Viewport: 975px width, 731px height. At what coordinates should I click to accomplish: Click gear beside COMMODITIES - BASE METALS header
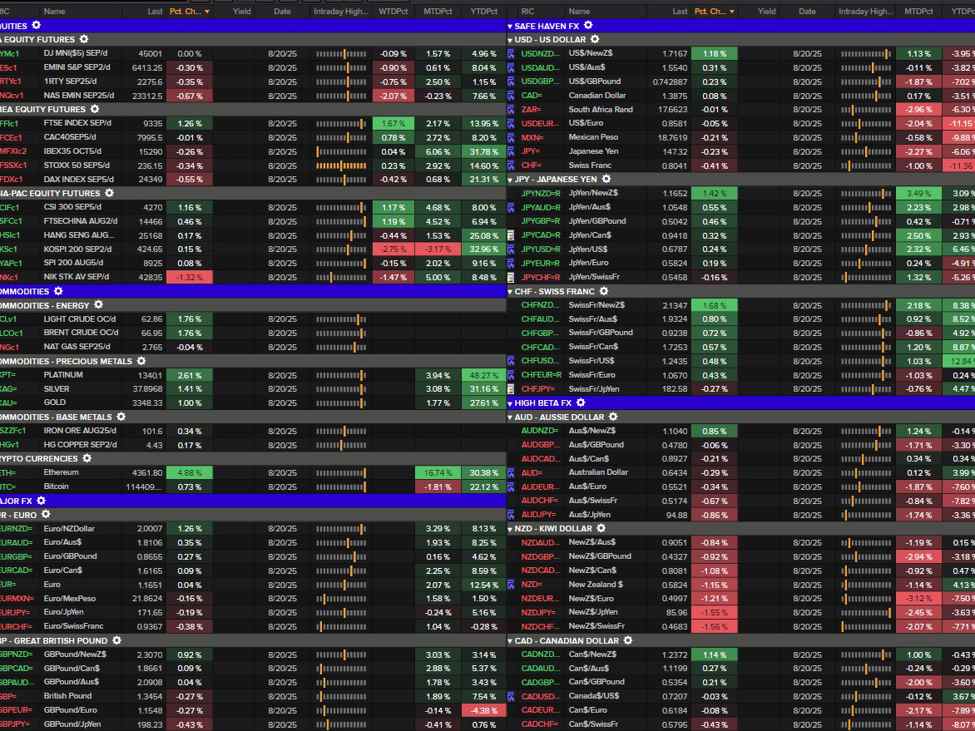121,417
